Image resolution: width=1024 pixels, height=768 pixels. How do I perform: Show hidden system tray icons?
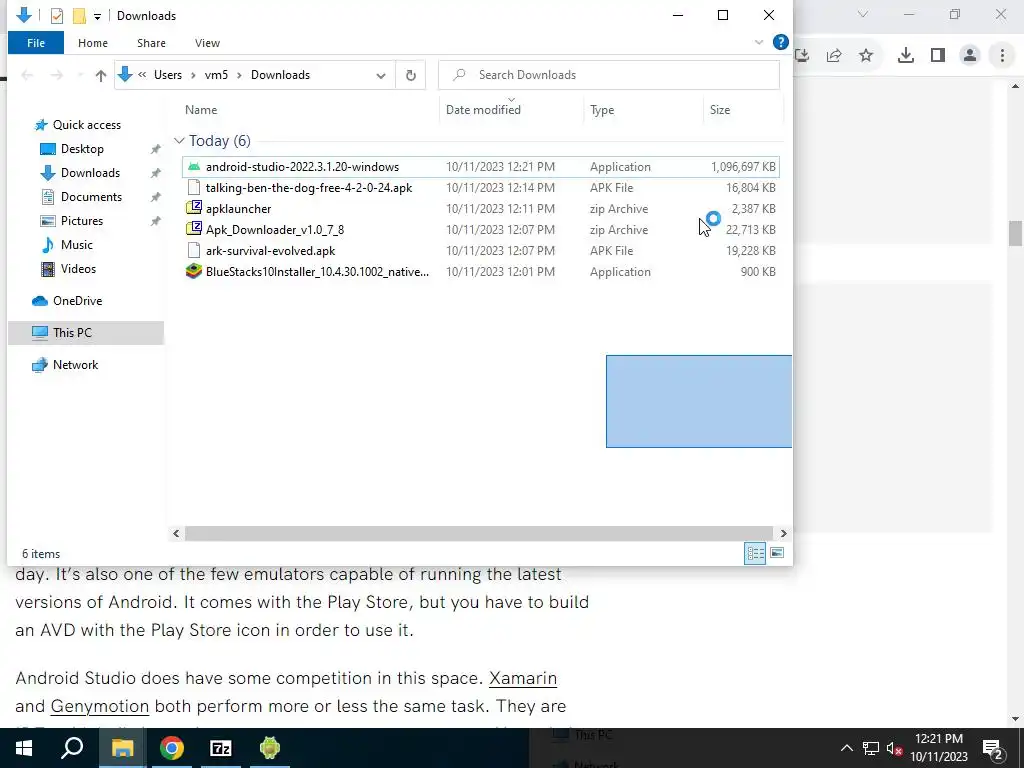(846, 748)
